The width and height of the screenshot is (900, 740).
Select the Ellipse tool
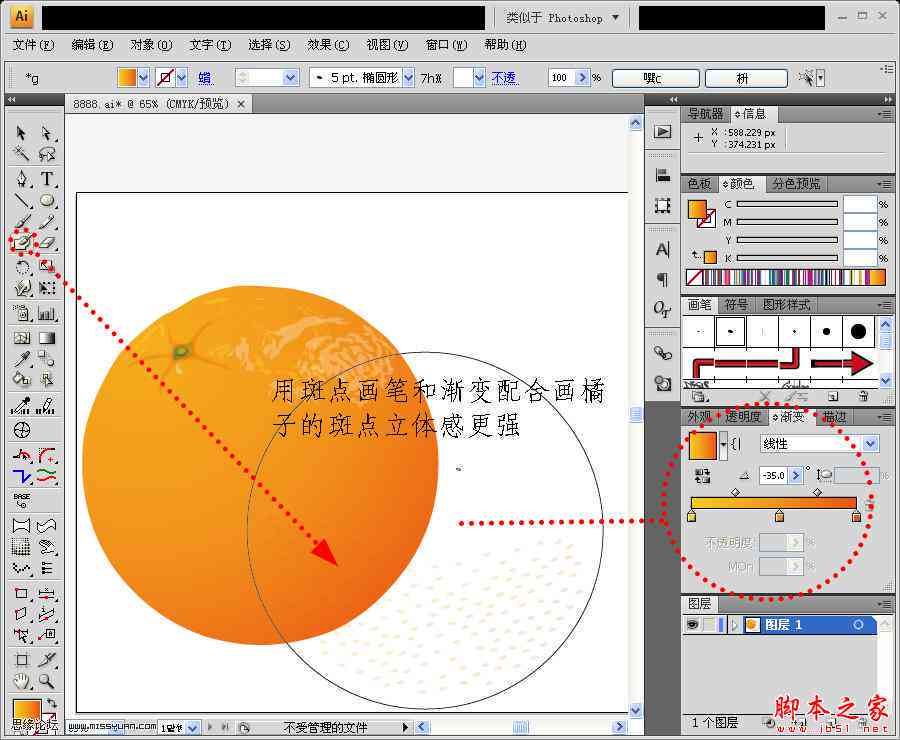[47, 200]
